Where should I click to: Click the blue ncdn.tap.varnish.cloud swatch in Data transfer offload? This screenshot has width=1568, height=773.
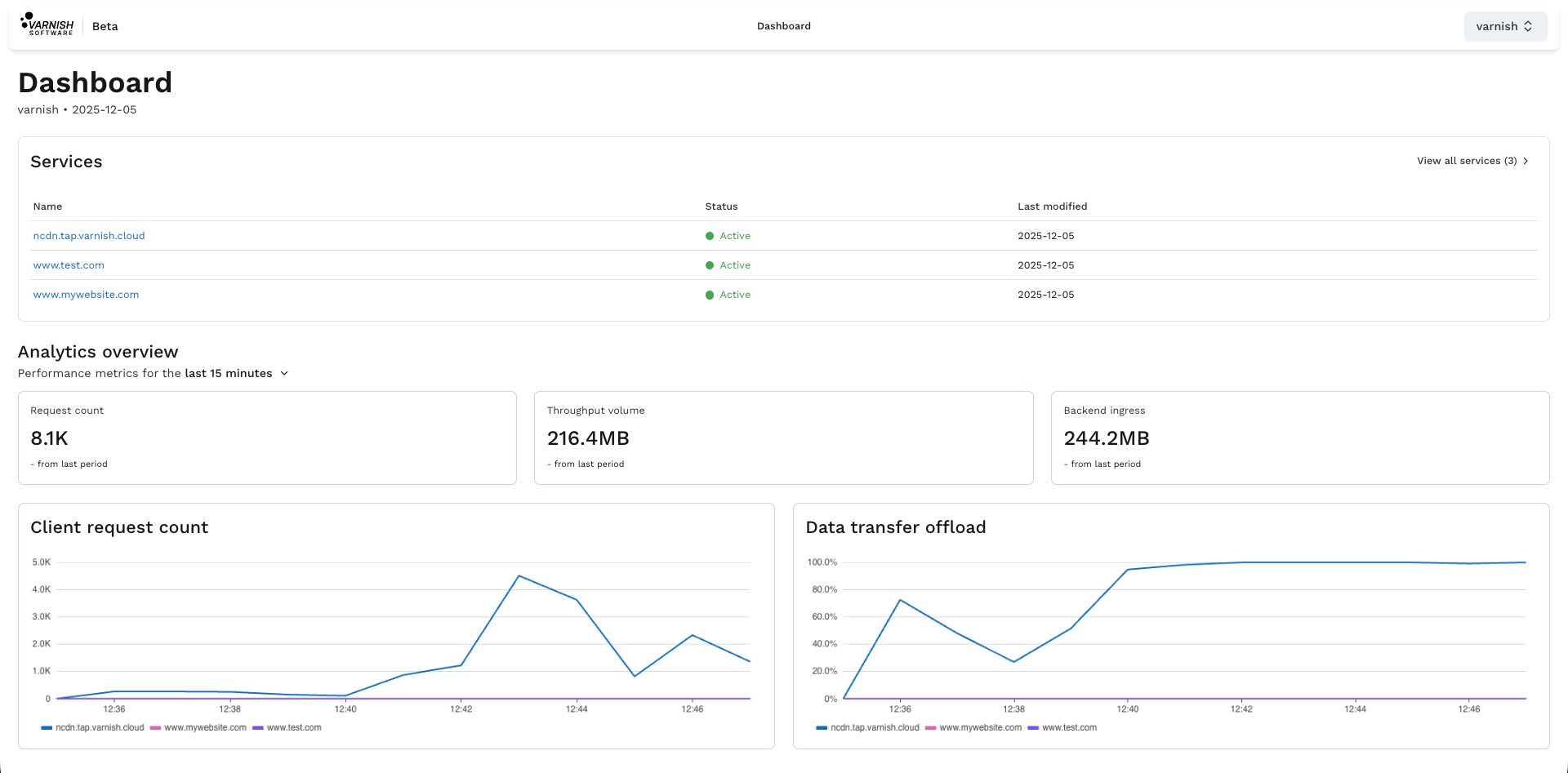point(822,727)
